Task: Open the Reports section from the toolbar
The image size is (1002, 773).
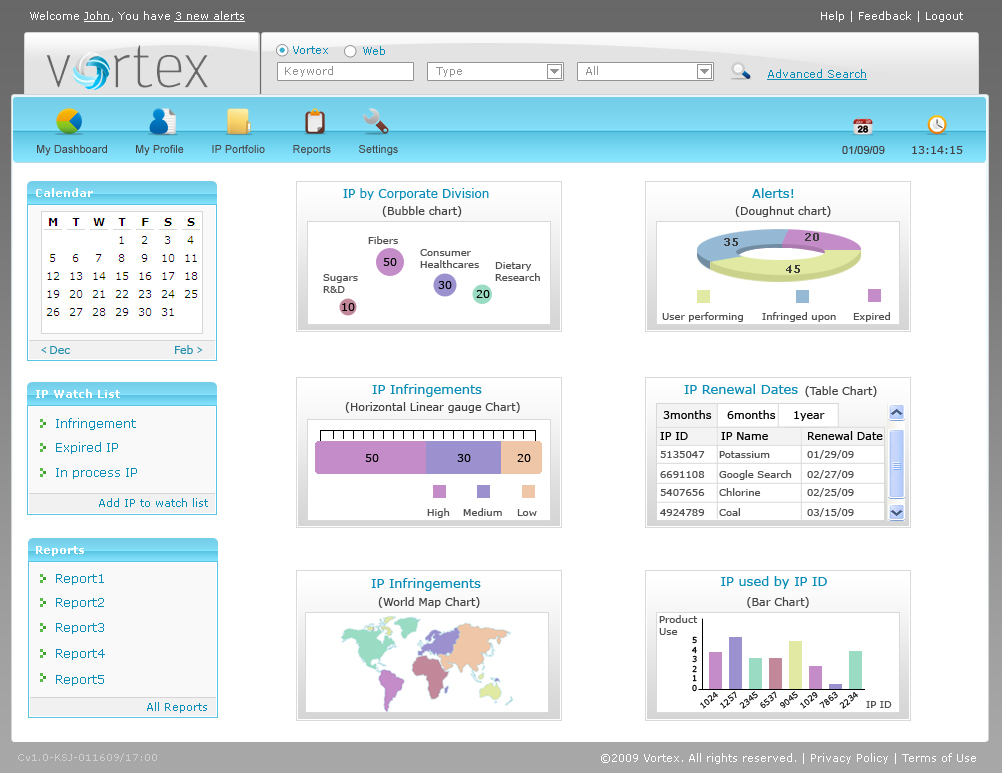Action: click(x=311, y=130)
